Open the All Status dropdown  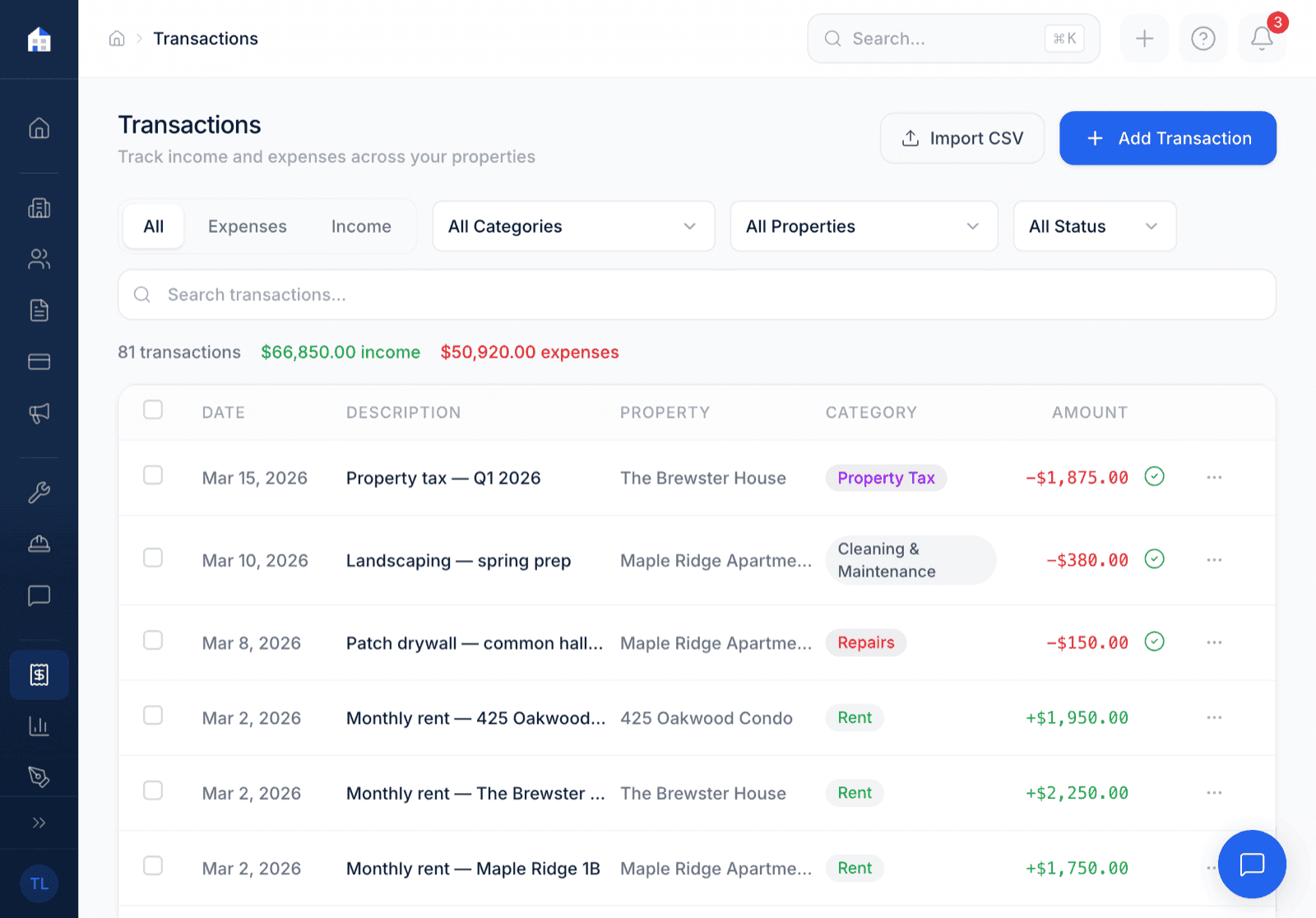click(1094, 226)
